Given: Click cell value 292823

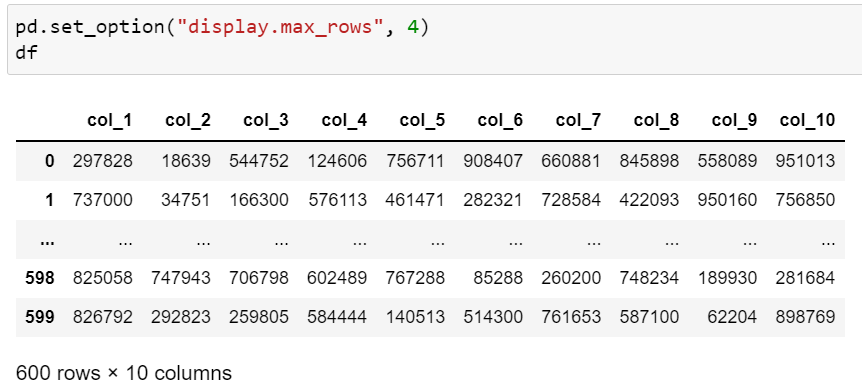Looking at the screenshot, I should (x=180, y=317).
